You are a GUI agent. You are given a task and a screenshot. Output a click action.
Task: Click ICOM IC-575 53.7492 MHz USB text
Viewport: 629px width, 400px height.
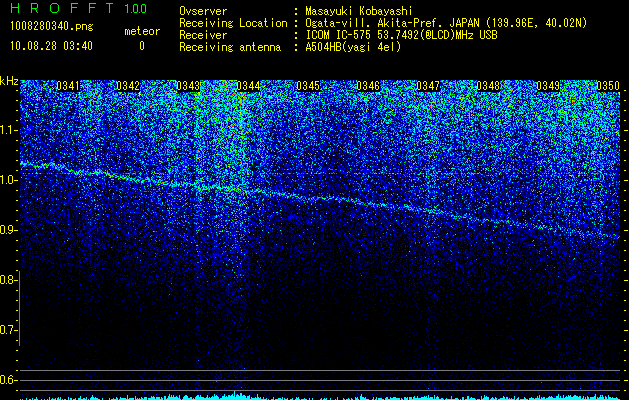click(401, 35)
